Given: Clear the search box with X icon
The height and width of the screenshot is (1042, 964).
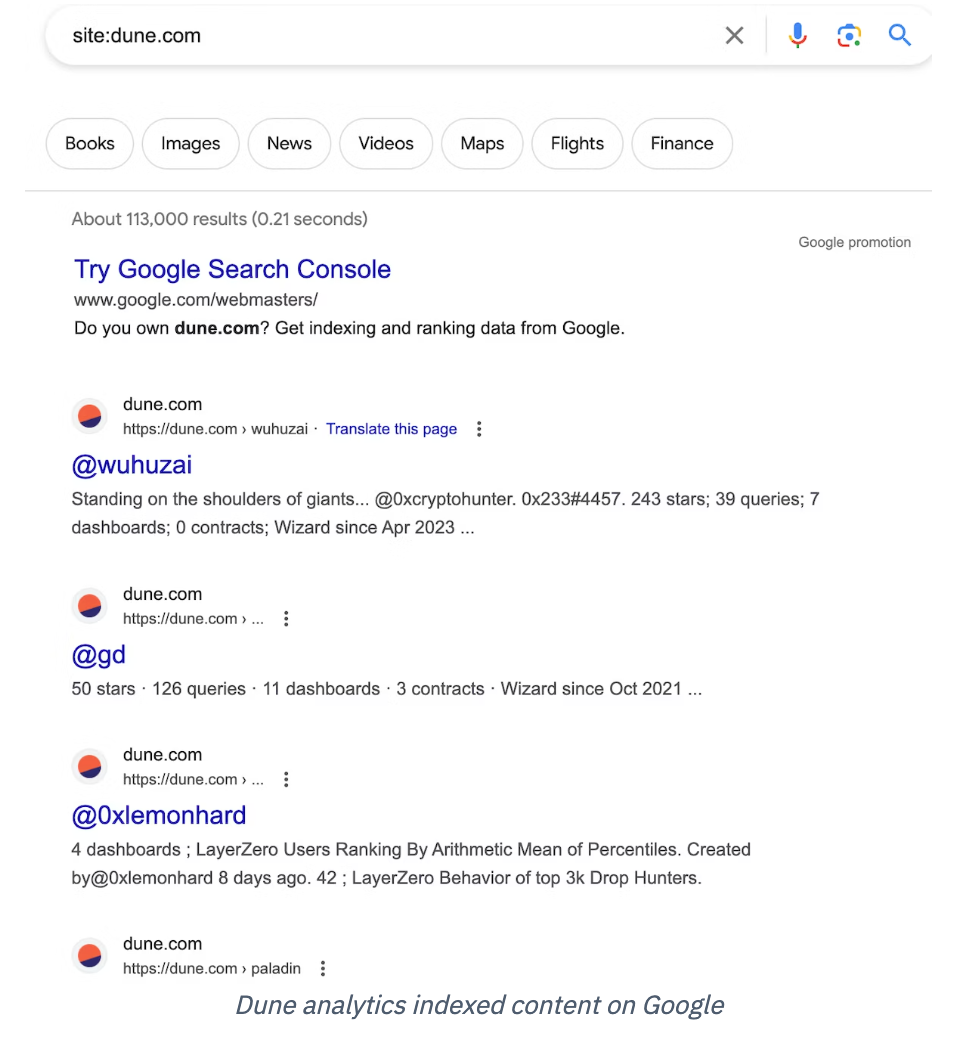Looking at the screenshot, I should [734, 35].
